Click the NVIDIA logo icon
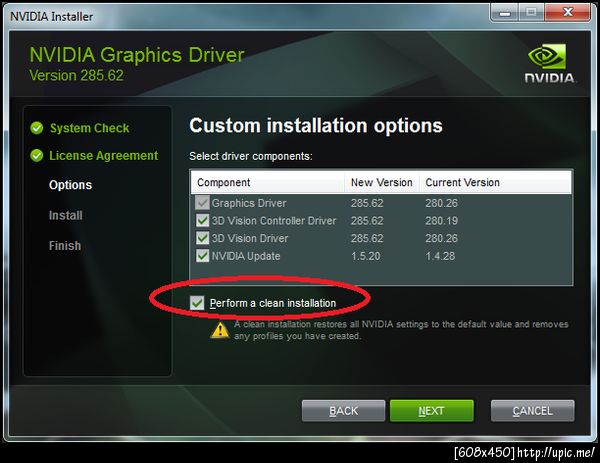This screenshot has width=600, height=463. click(549, 63)
